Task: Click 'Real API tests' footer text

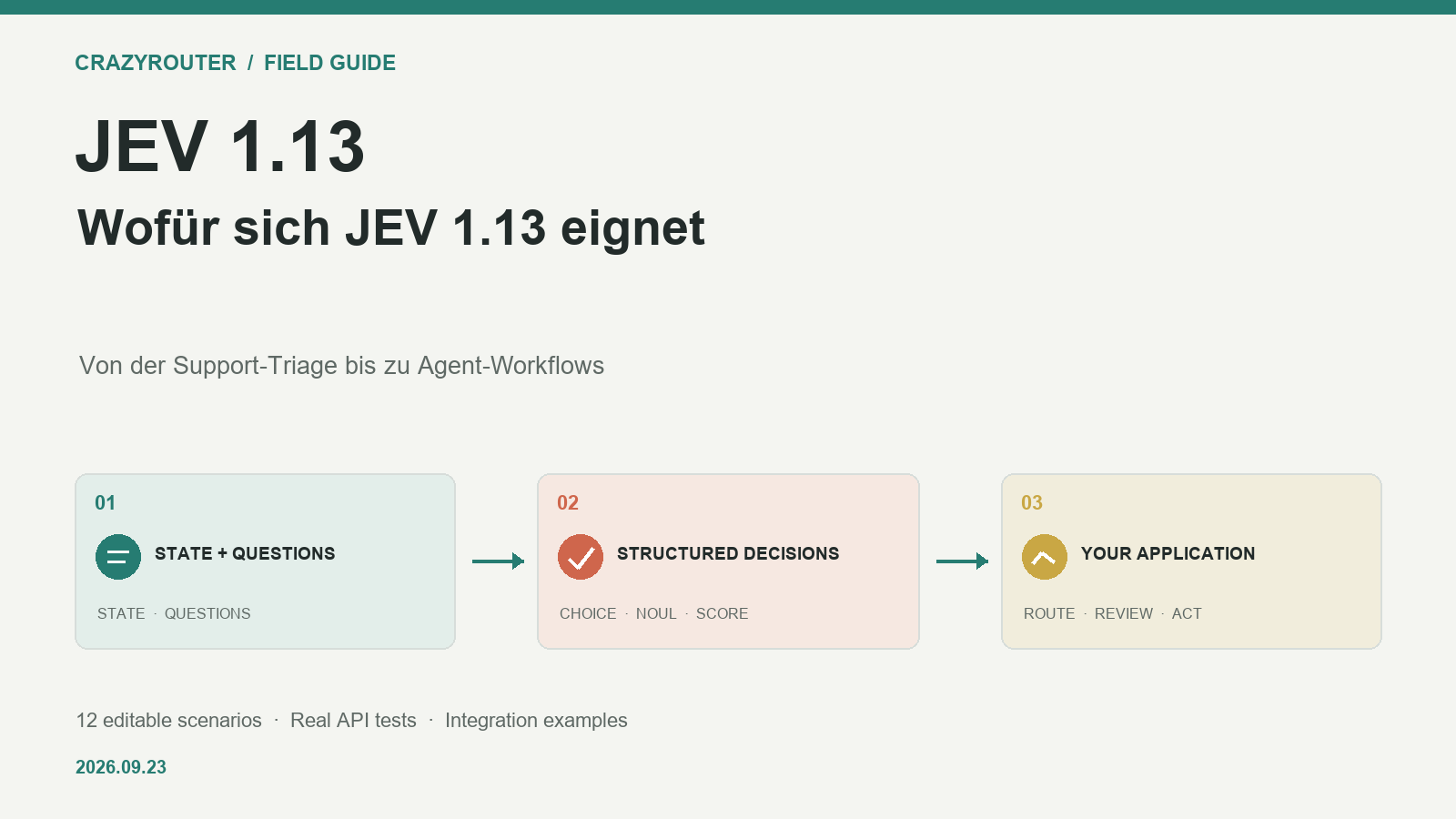Action: tap(353, 721)
